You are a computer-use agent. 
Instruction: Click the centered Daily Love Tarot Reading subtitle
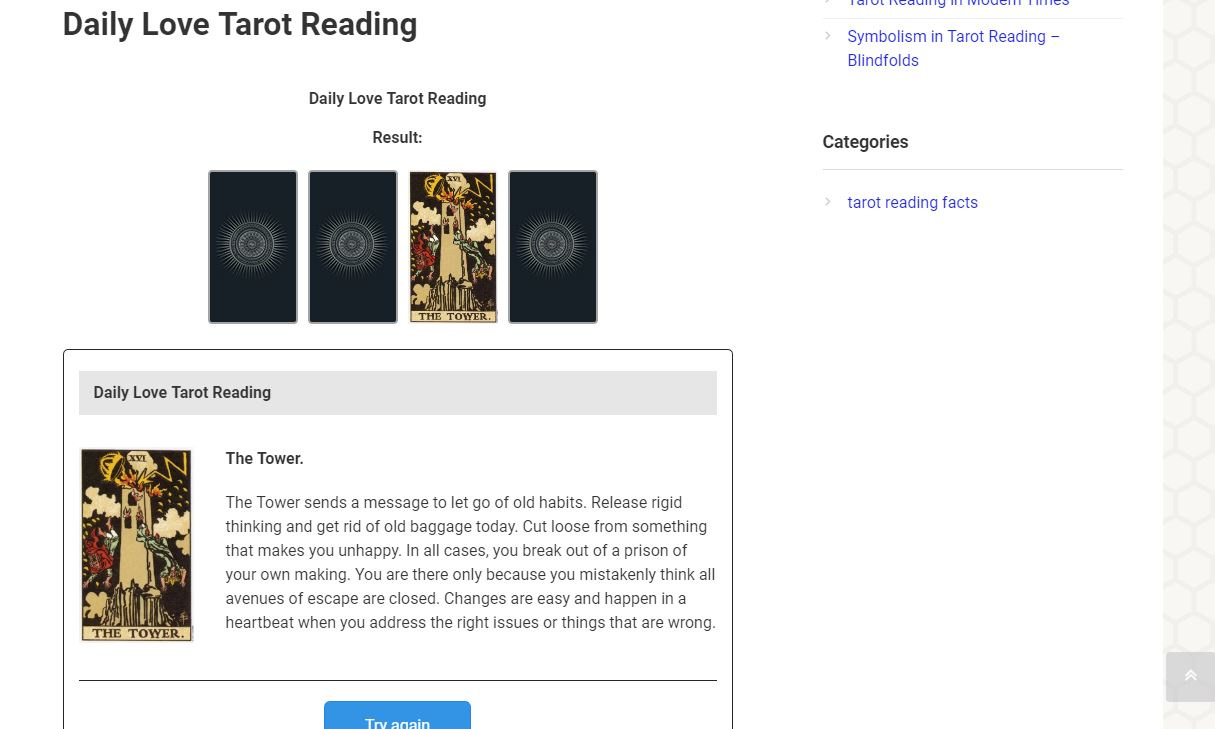click(397, 98)
